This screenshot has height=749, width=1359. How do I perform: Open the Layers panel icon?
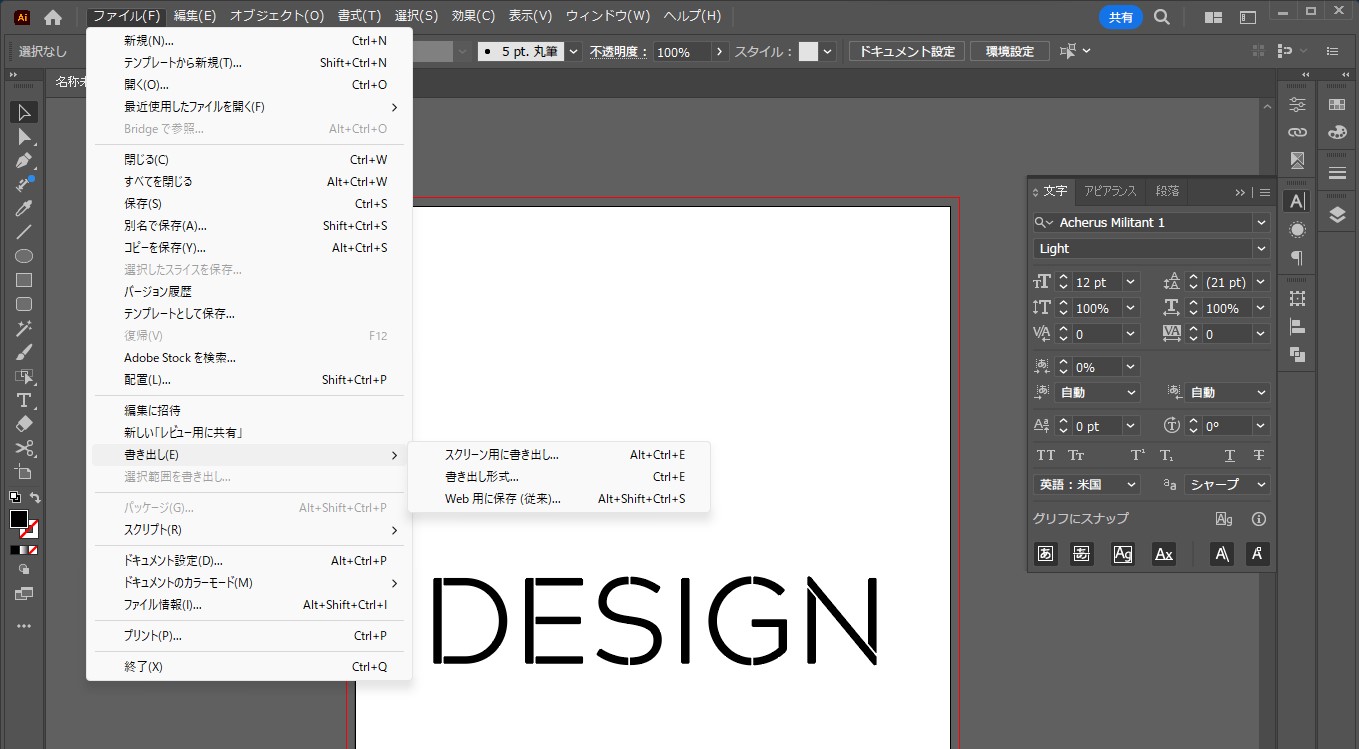(1337, 214)
